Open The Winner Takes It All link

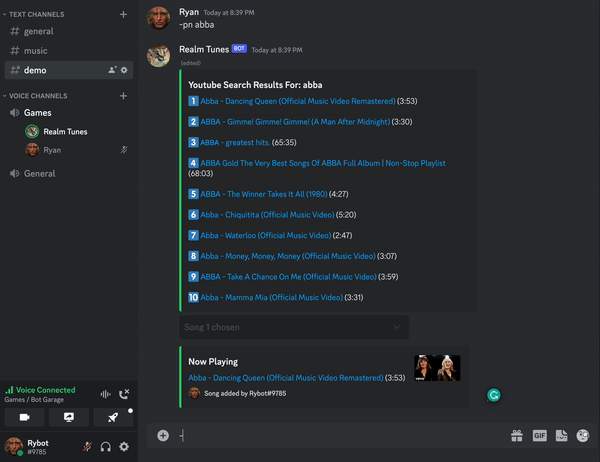[x=264, y=194]
